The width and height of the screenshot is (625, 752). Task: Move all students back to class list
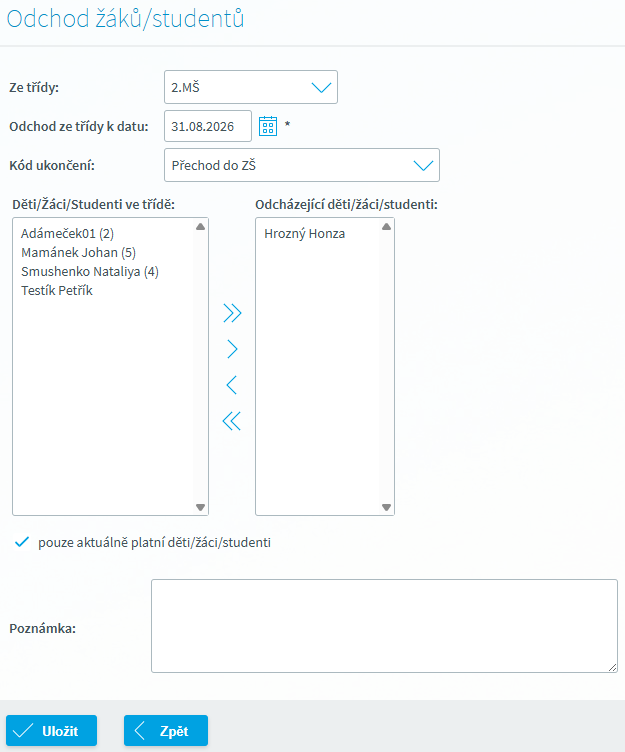[x=232, y=421]
